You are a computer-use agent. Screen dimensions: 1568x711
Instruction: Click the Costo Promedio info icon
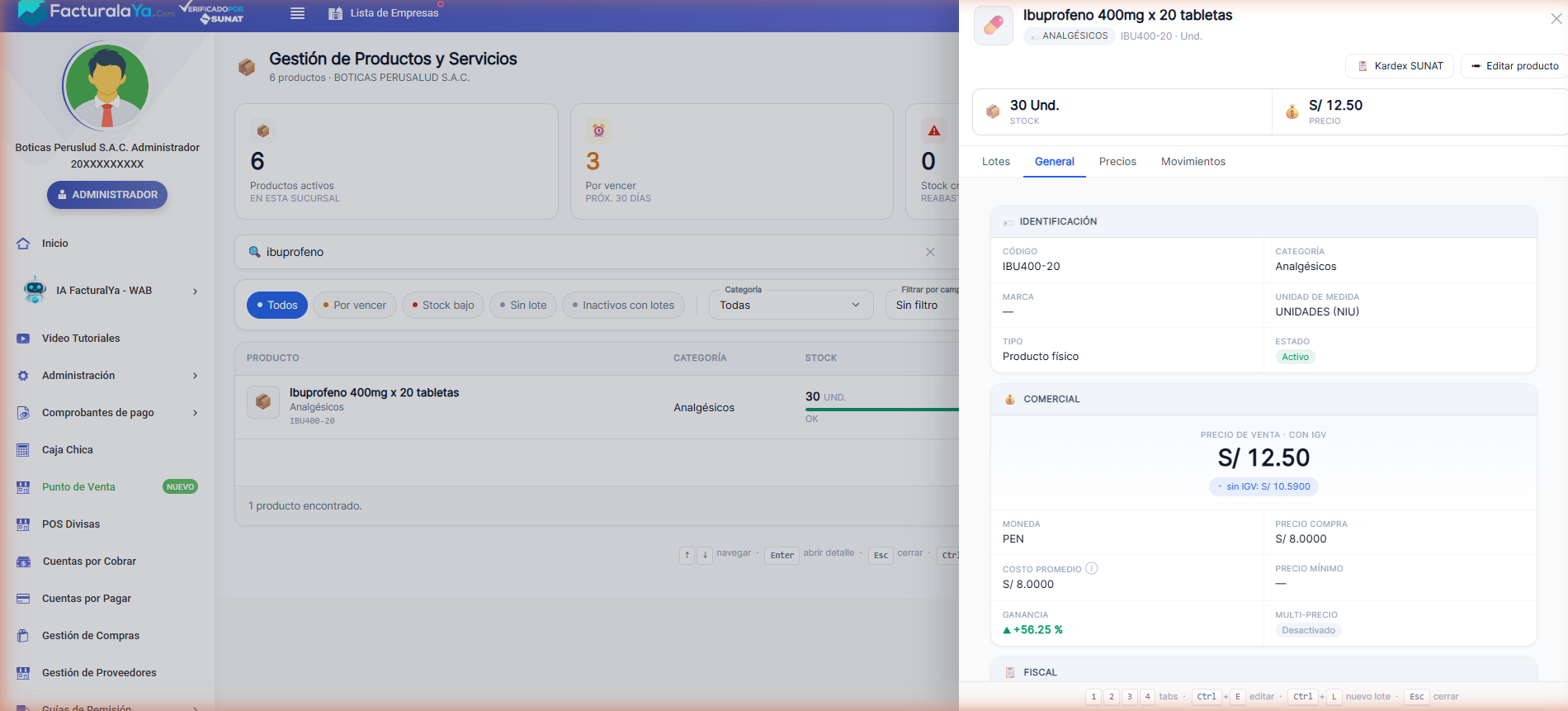coord(1092,568)
